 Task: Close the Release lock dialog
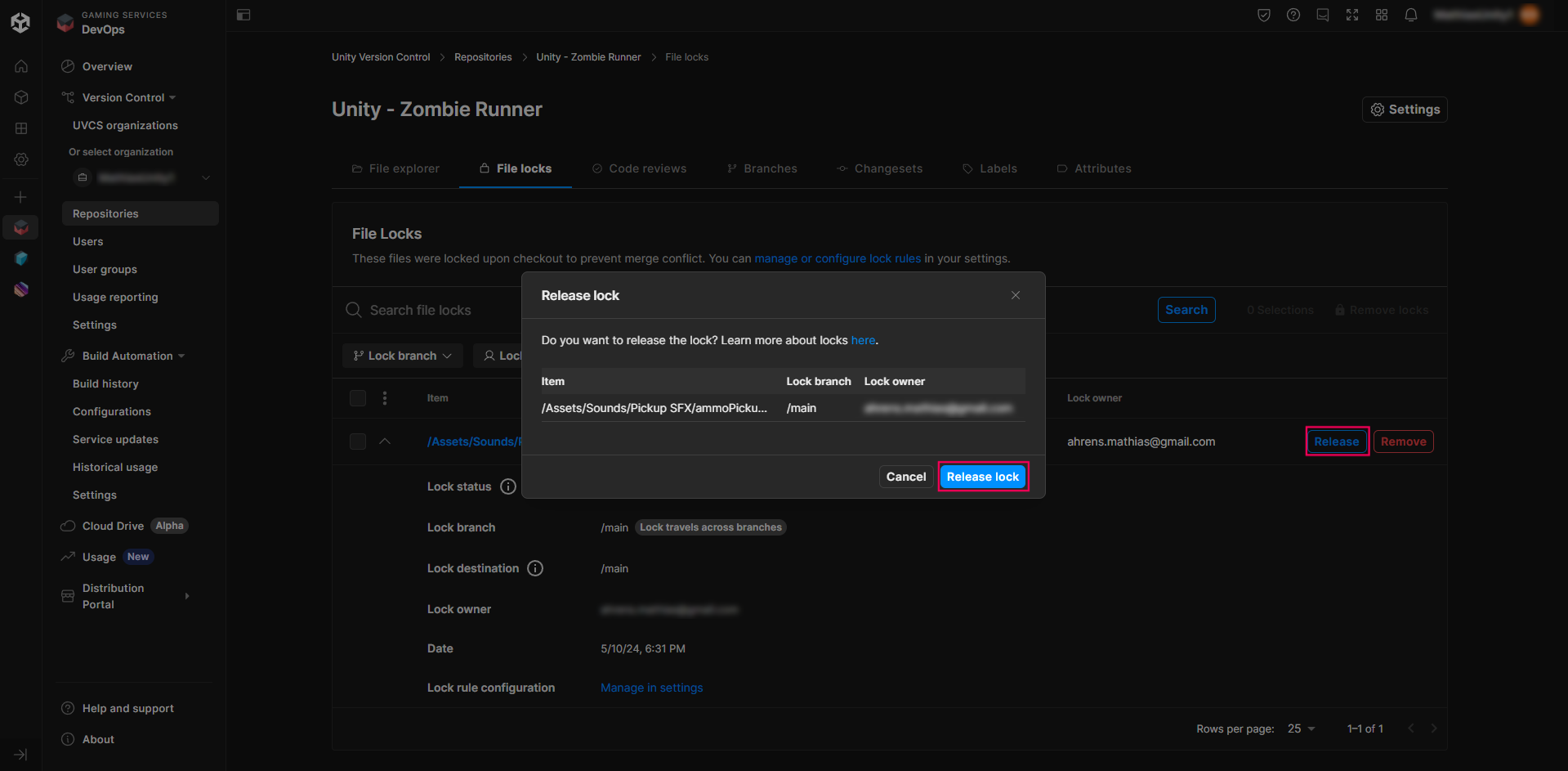coord(1015,295)
